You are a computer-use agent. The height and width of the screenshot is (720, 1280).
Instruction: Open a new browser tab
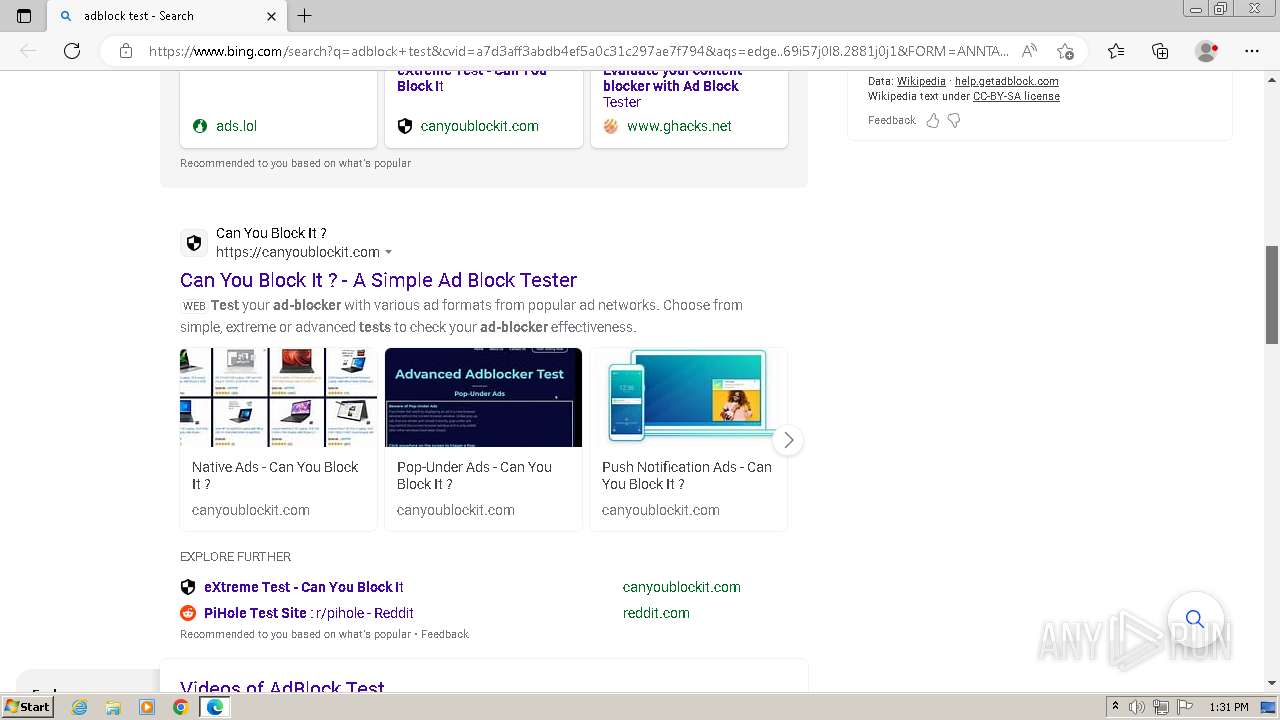tap(305, 16)
